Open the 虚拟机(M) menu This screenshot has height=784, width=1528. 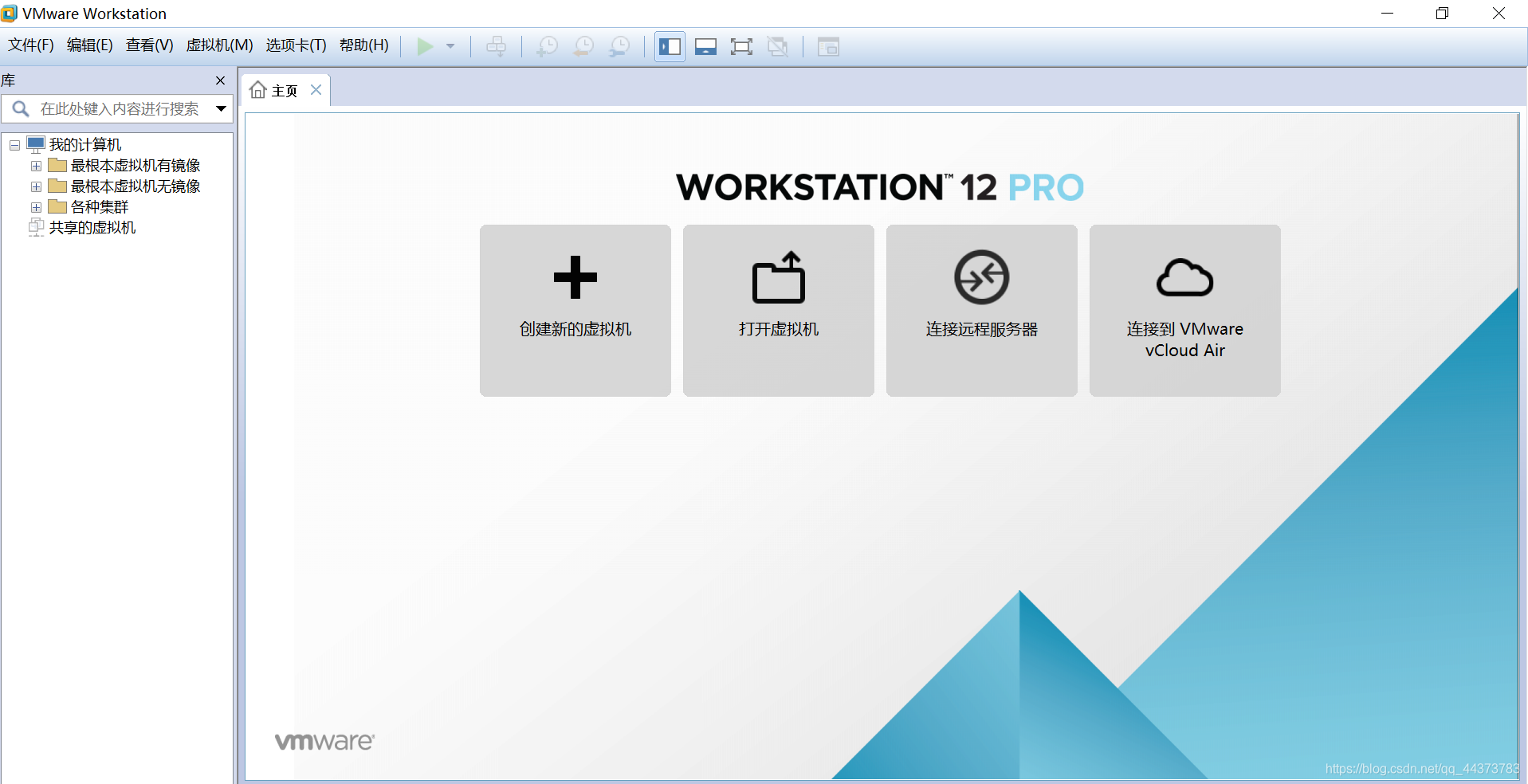(x=219, y=45)
